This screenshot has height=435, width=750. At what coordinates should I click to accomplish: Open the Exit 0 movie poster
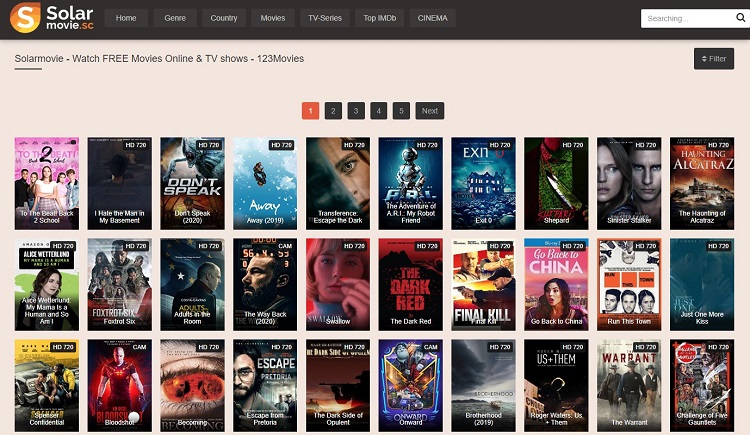pos(484,183)
